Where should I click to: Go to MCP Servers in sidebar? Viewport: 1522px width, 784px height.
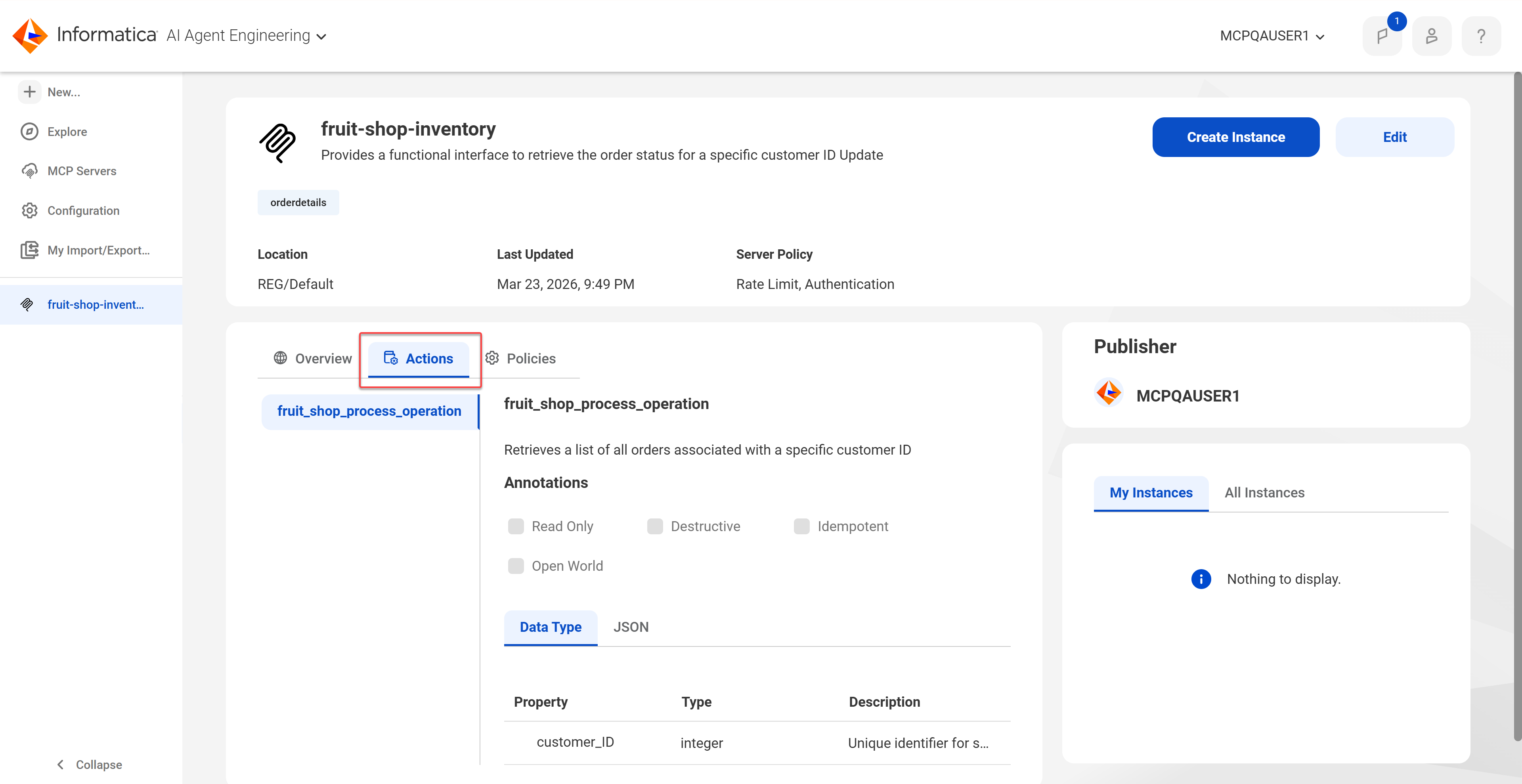coord(82,171)
